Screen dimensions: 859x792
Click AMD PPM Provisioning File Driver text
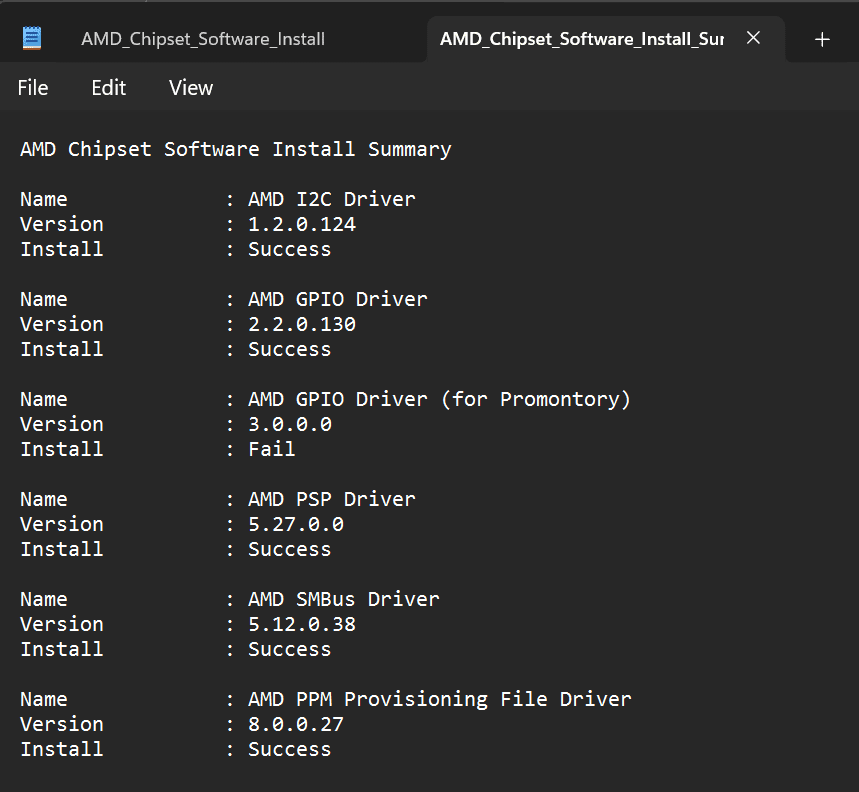[439, 699]
